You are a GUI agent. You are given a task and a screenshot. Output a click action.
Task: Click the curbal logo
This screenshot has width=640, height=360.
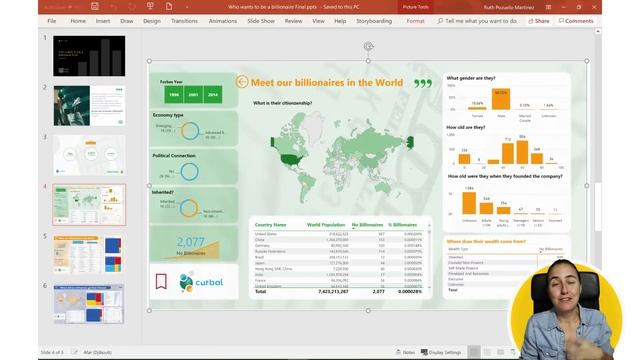coord(201,282)
